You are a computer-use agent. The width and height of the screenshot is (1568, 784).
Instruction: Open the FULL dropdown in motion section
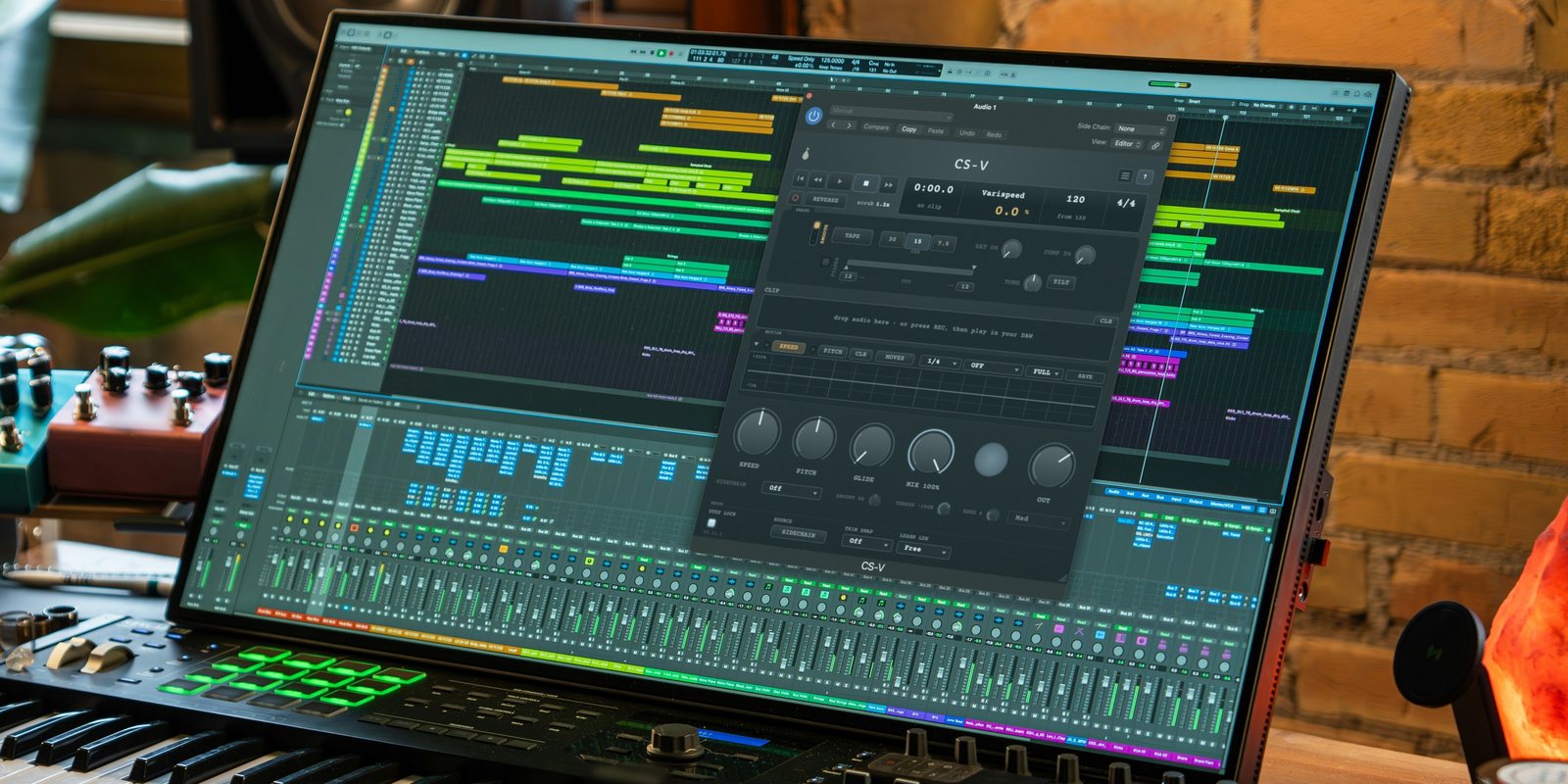1046,373
